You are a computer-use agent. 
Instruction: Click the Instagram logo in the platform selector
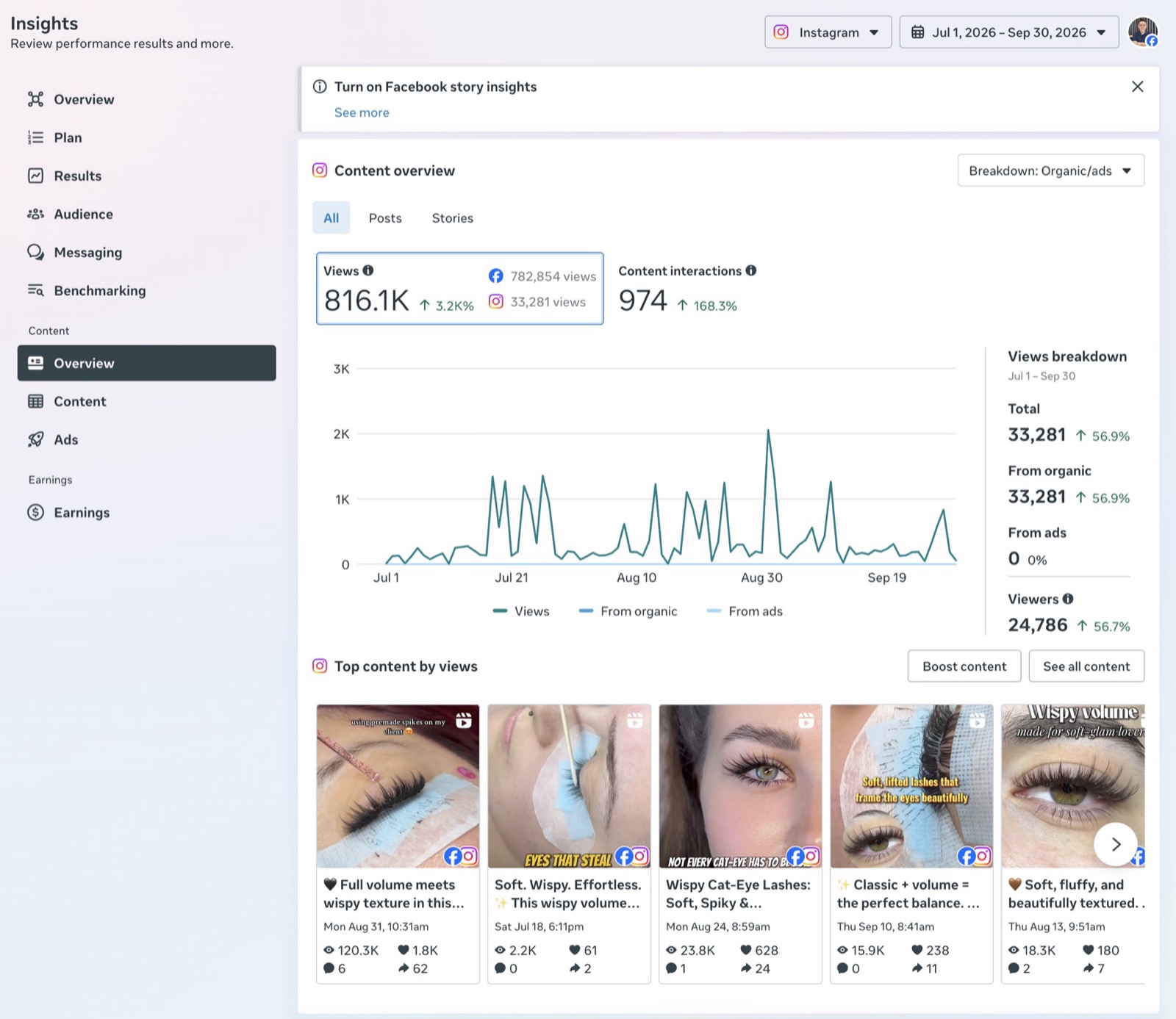pyautogui.click(x=781, y=32)
